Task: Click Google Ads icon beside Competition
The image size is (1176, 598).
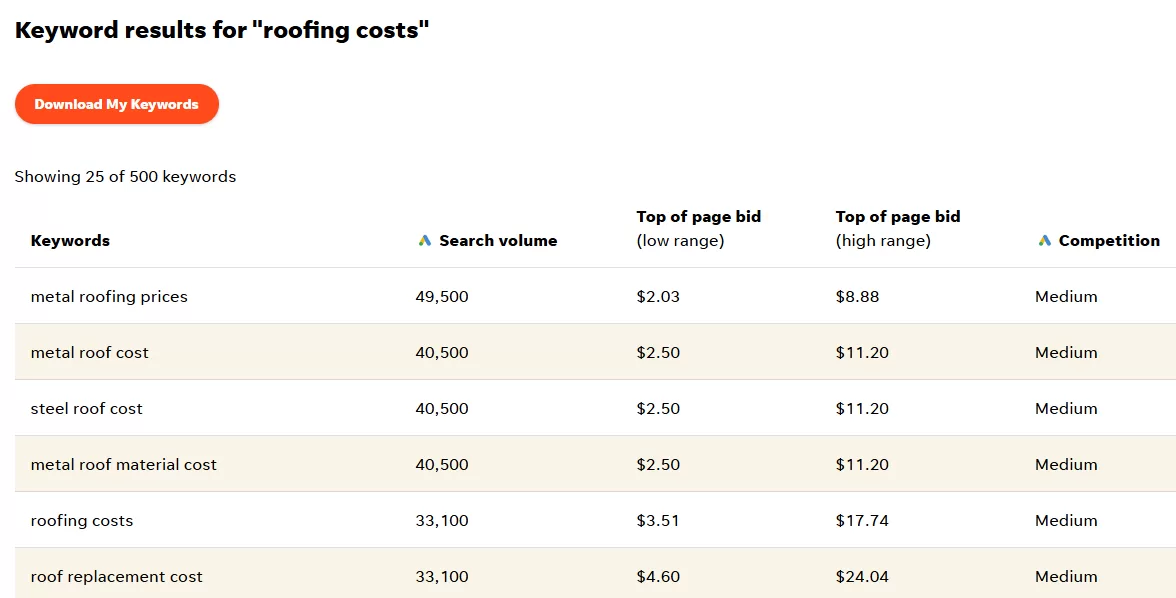Action: pos(1044,241)
